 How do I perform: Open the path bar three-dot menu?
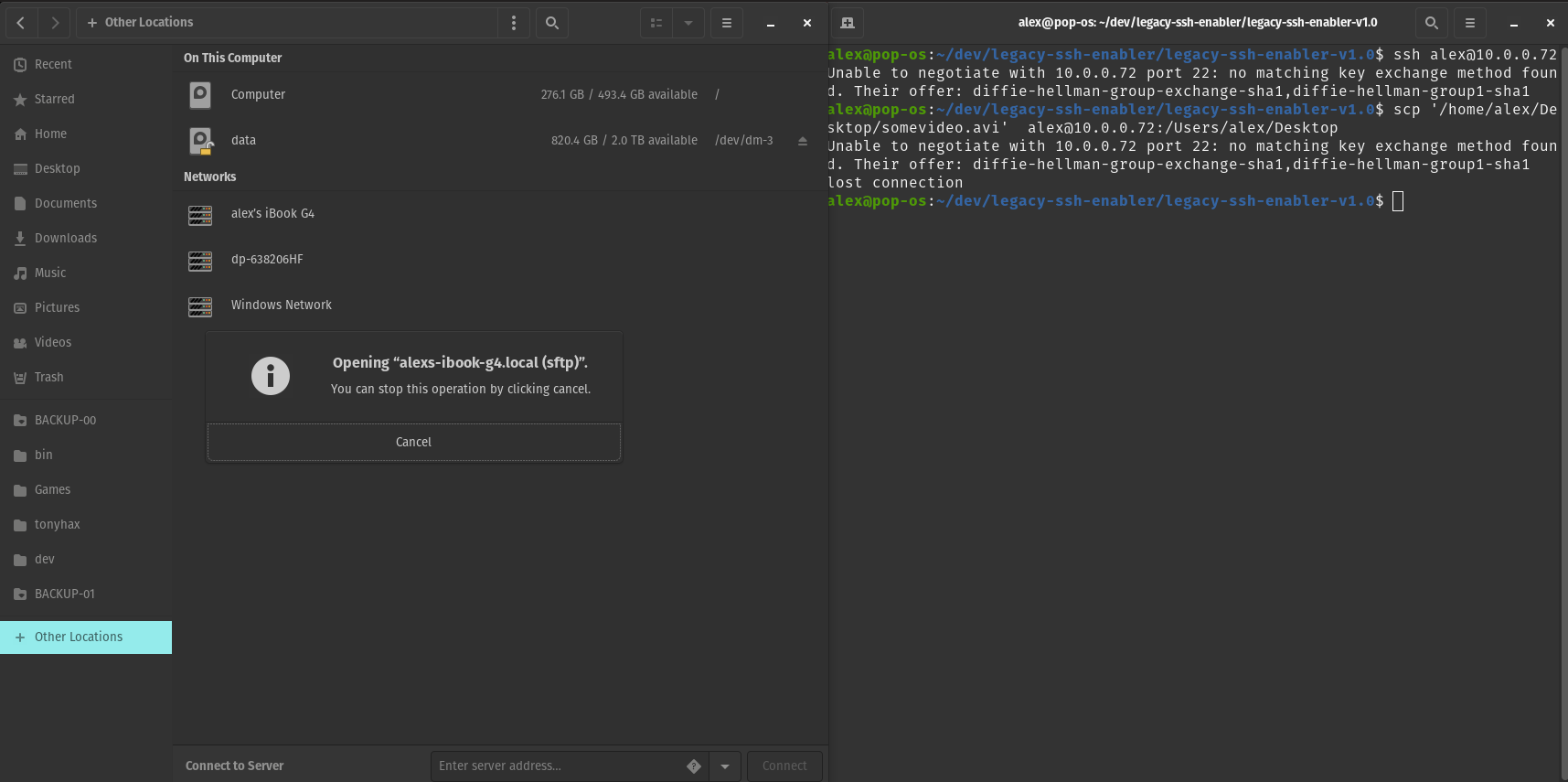514,23
